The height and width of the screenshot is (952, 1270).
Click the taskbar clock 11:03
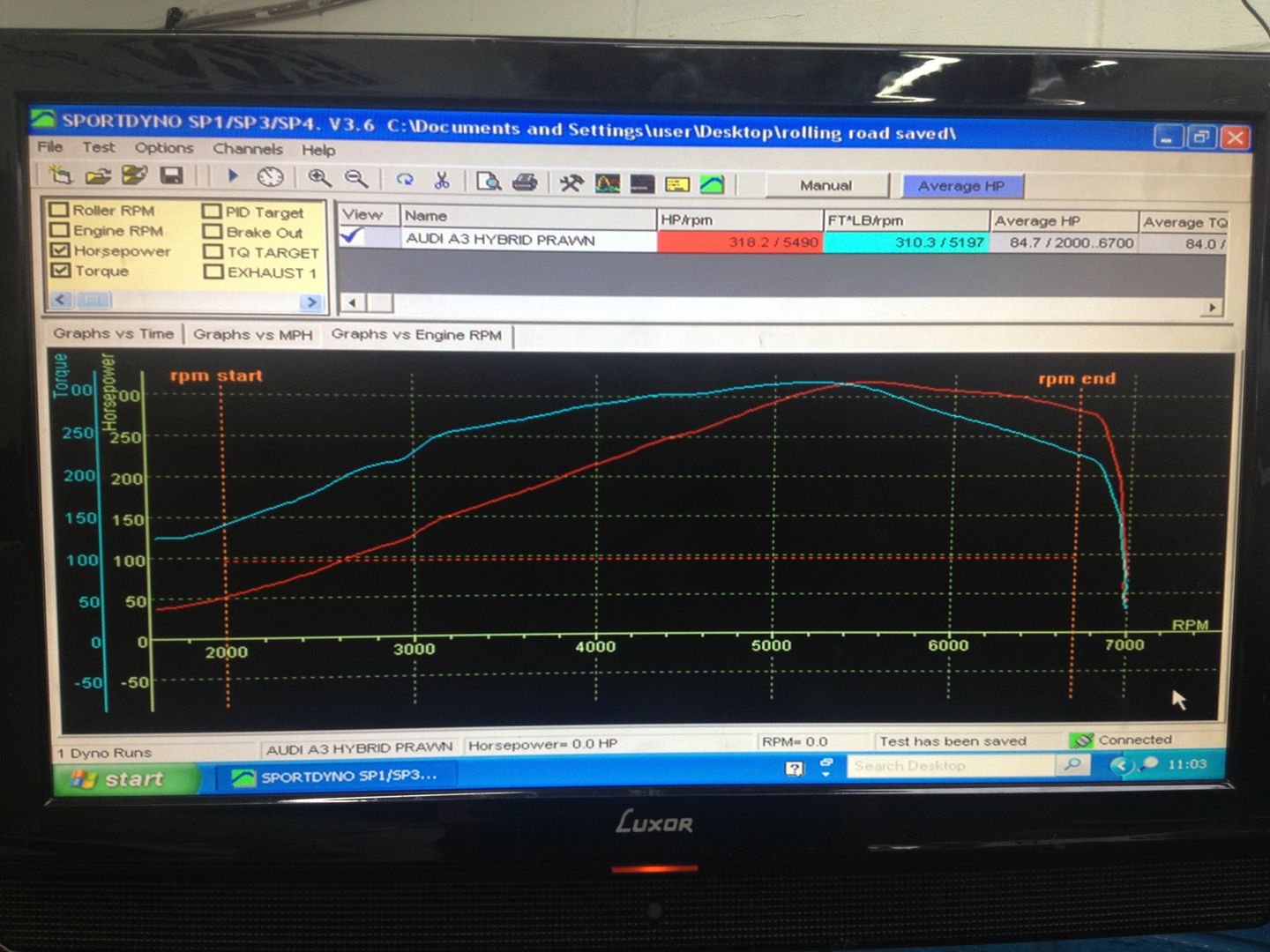pos(1187,764)
